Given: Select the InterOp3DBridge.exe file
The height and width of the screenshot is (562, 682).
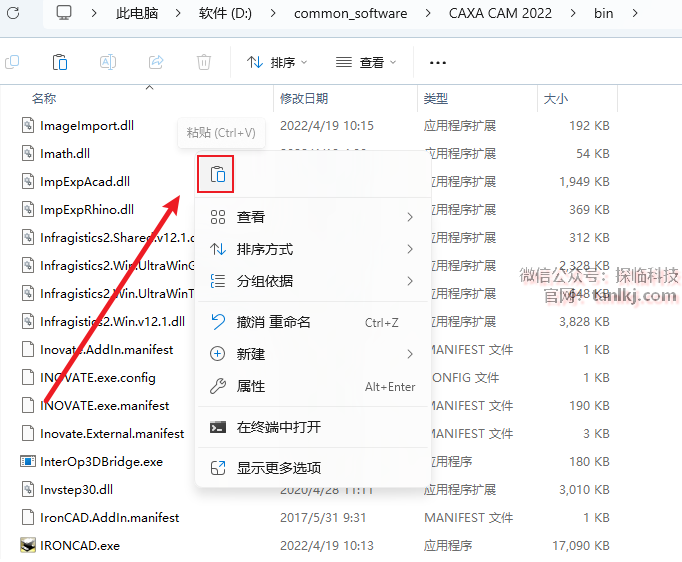Looking at the screenshot, I should tap(100, 462).
